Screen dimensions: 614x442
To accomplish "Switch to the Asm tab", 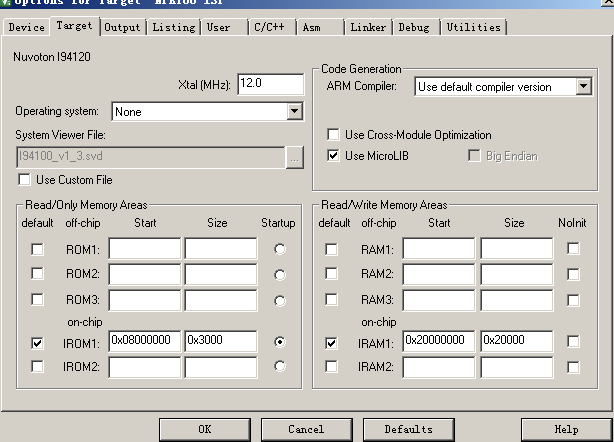I will click(x=320, y=27).
